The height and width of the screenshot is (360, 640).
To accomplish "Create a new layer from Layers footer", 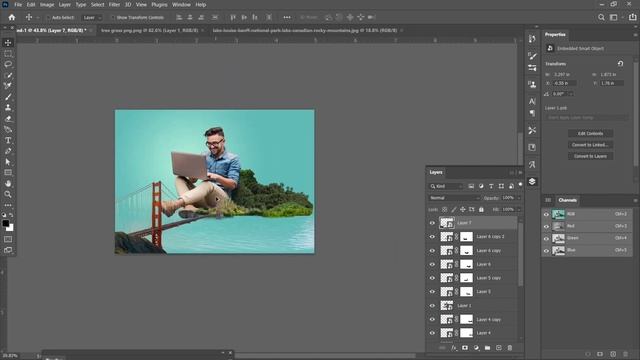I will (x=499, y=348).
